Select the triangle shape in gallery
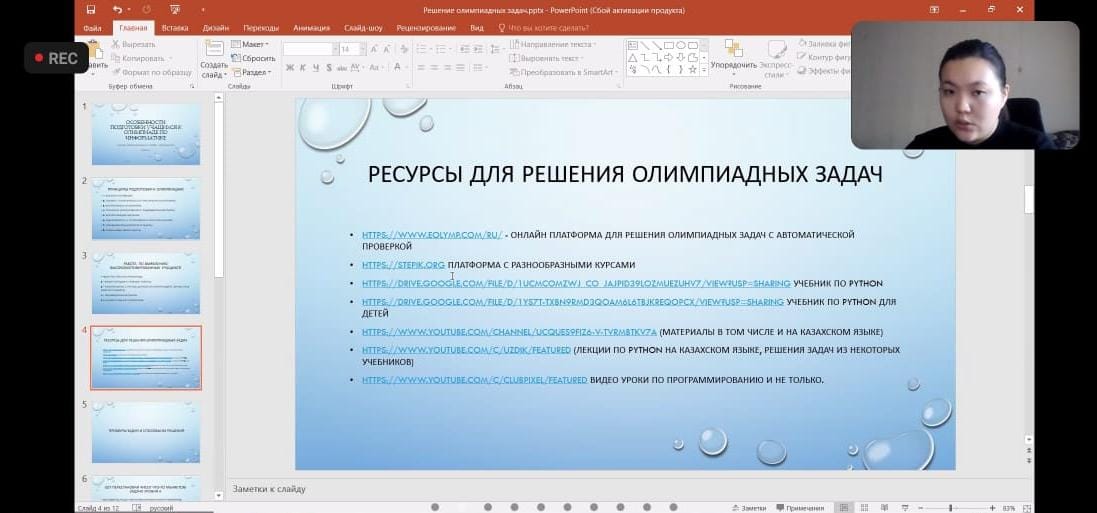The width and height of the screenshot is (1097, 513). [632, 57]
